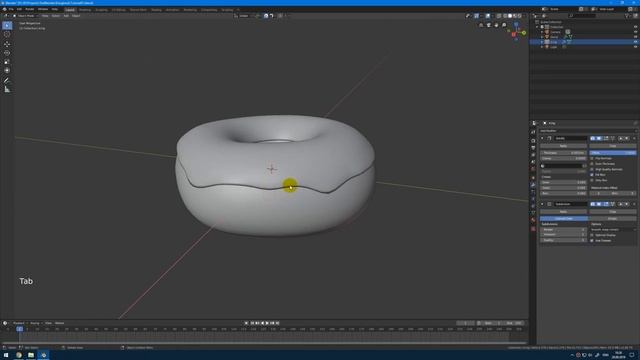Select the Scale tool in toolbar
640x360 pixels.
click(x=7, y=62)
